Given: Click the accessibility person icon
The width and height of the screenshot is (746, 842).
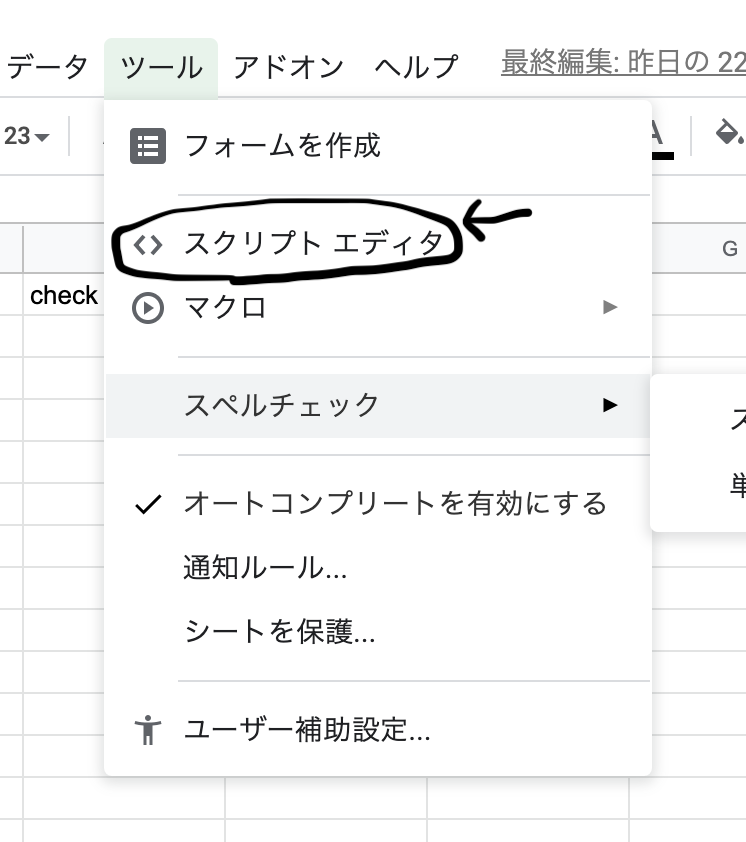Looking at the screenshot, I should [148, 730].
